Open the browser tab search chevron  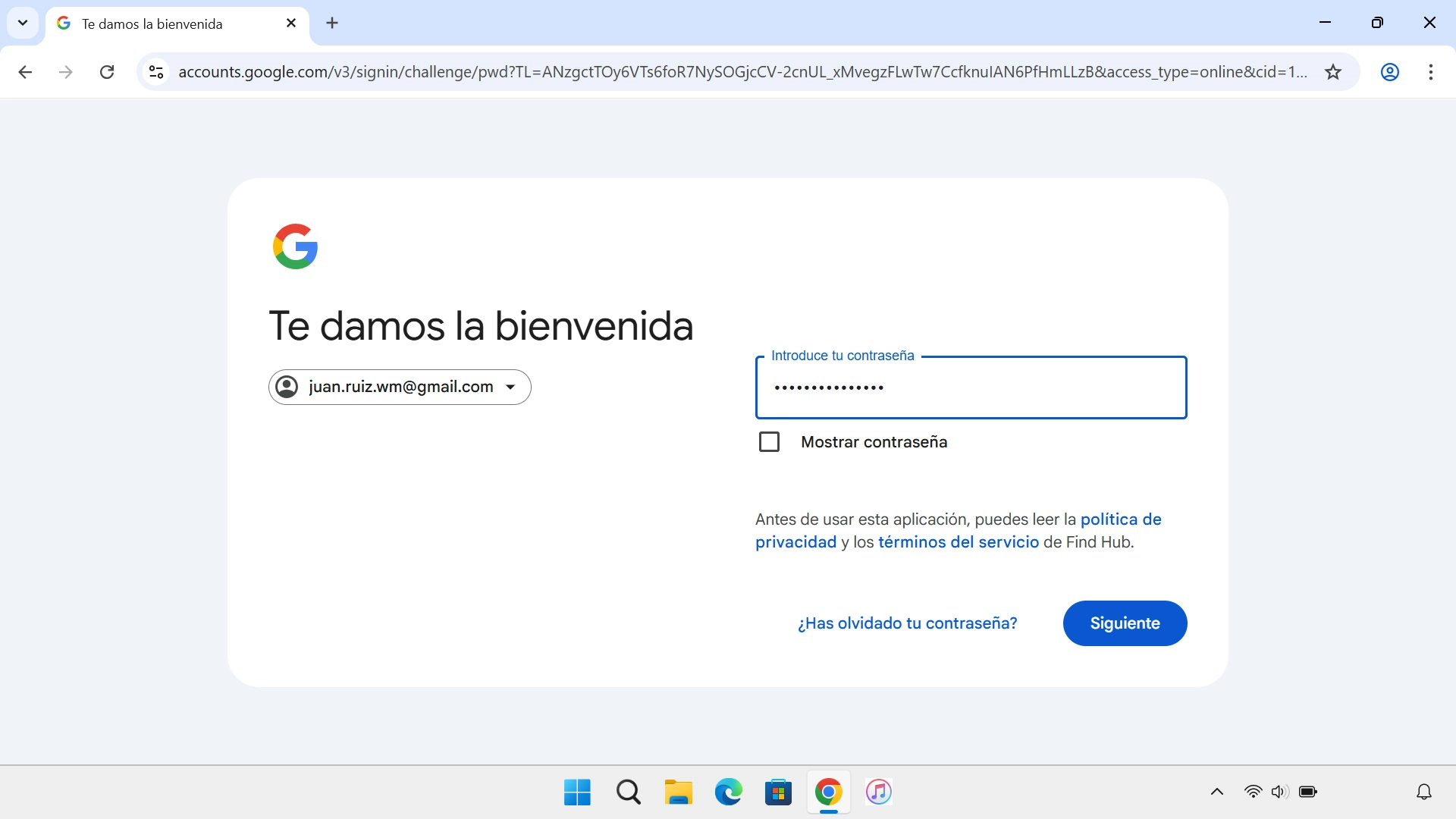click(22, 23)
